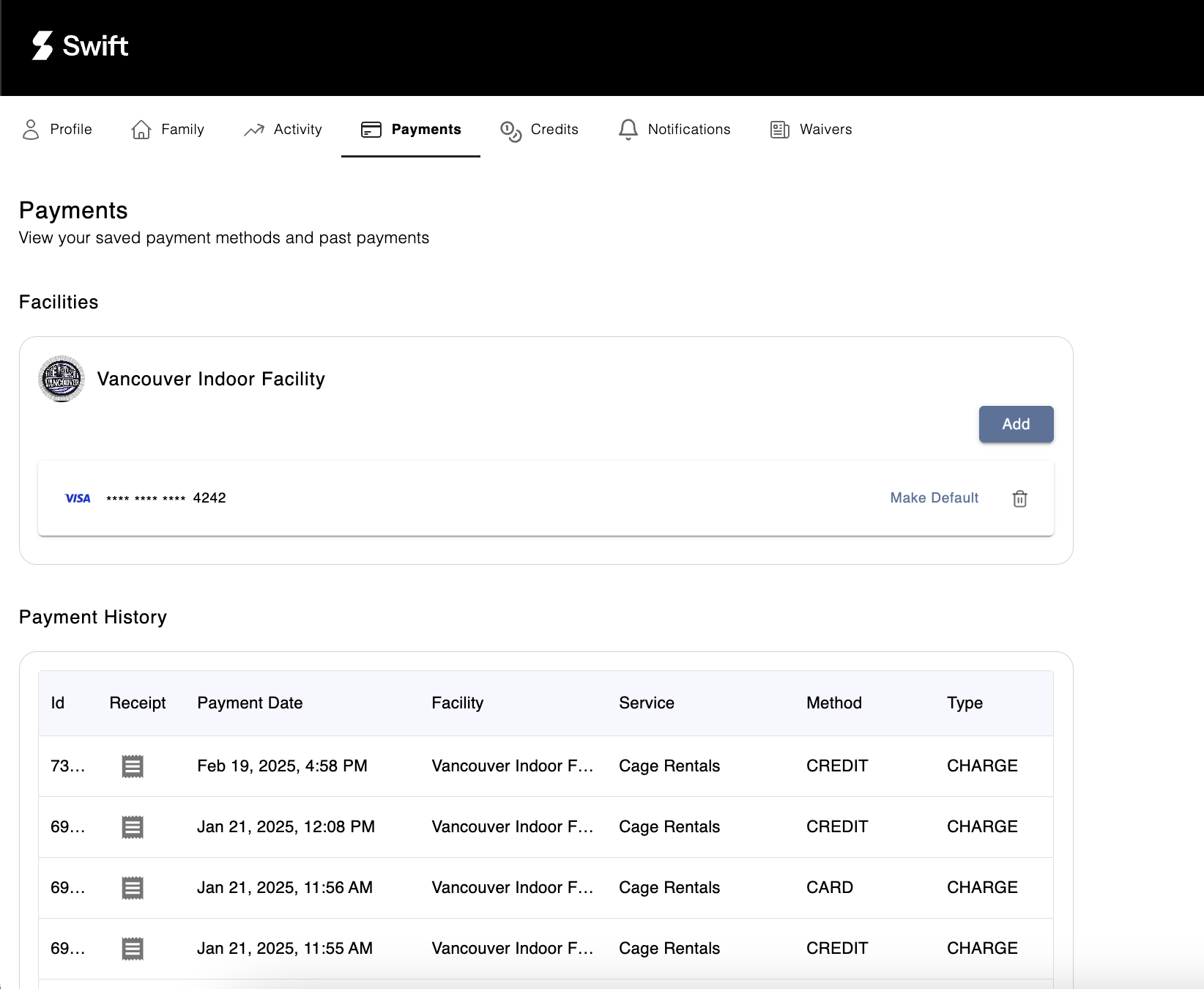Select the Credits tab
Viewport: 1204px width, 989px height.
[539, 130]
